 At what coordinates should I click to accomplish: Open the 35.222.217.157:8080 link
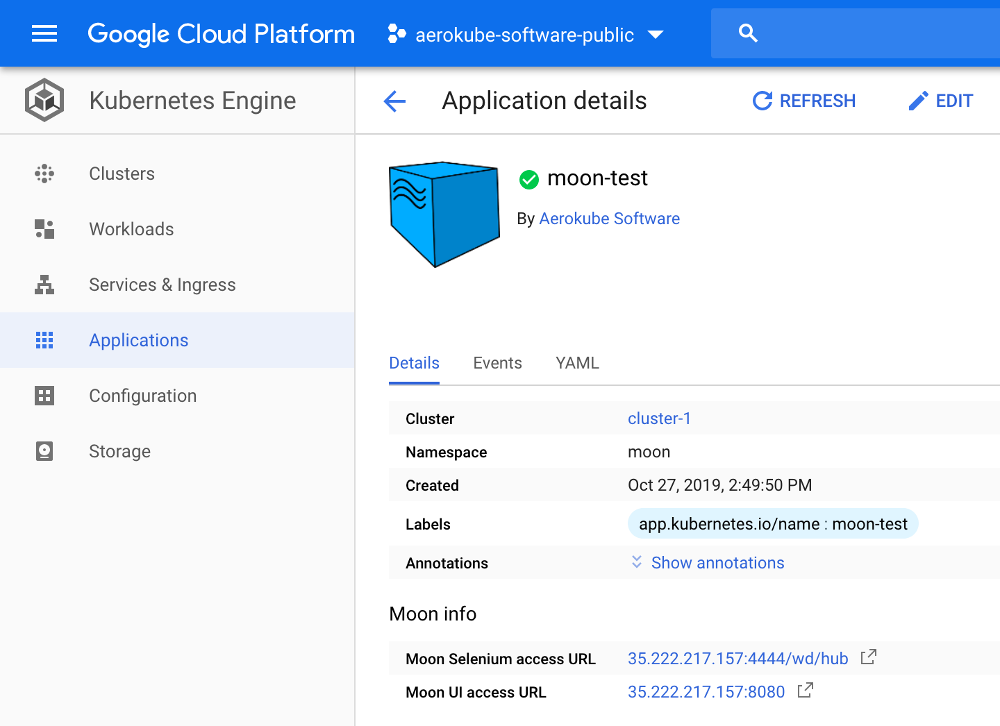pyautogui.click(x=706, y=692)
